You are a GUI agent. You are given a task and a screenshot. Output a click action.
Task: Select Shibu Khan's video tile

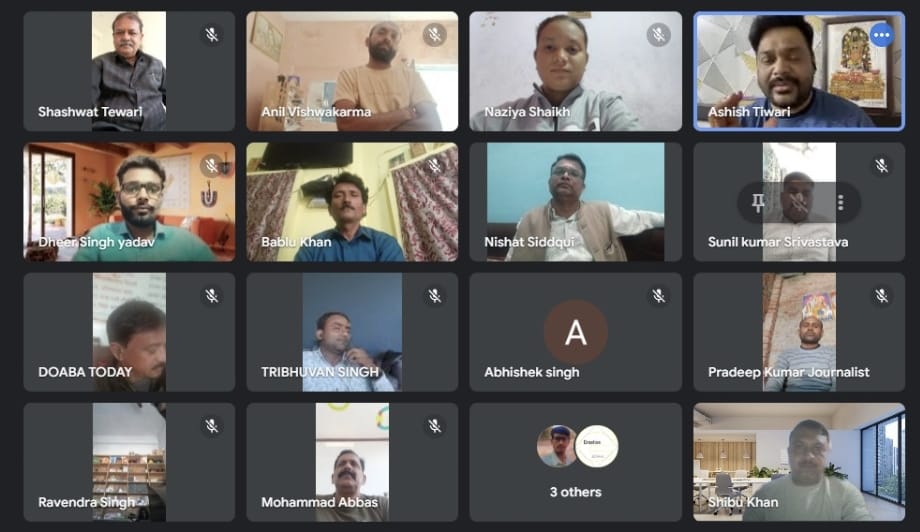799,462
